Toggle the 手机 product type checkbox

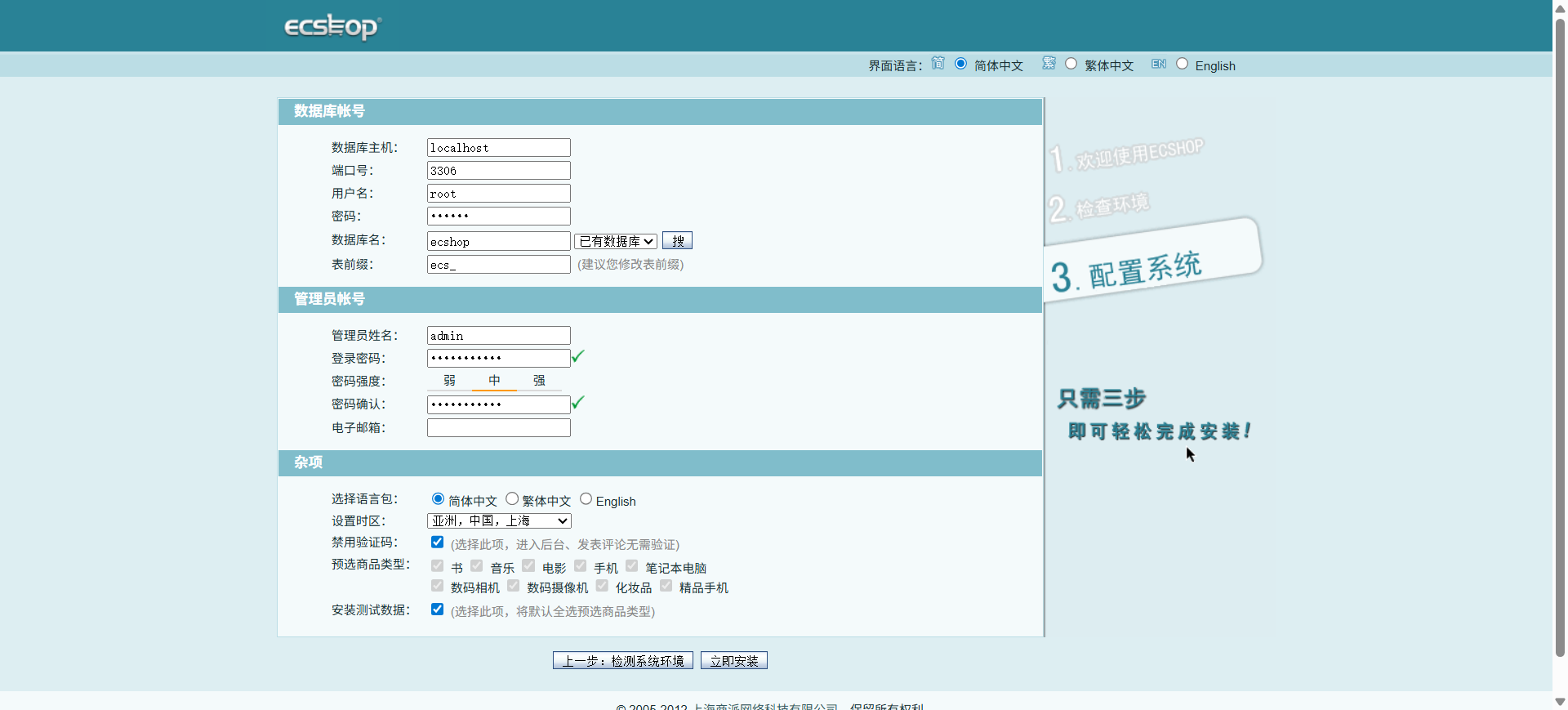(581, 565)
